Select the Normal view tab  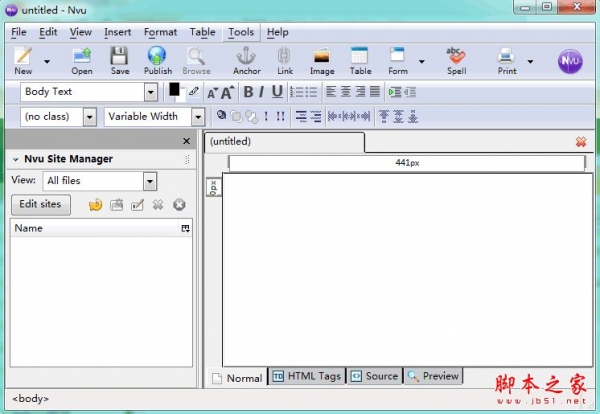point(237,378)
